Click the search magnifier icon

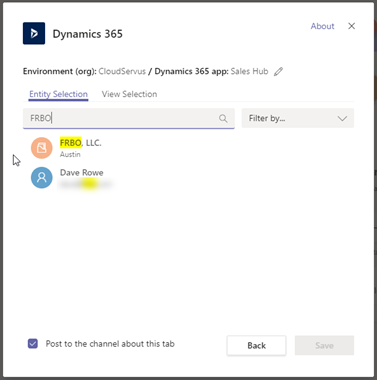coord(223,118)
